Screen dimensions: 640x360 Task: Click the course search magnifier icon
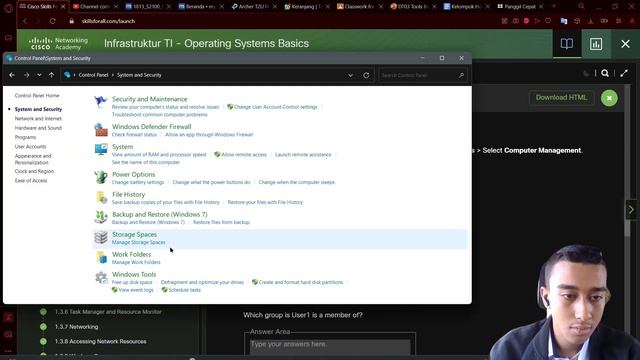click(x=605, y=73)
